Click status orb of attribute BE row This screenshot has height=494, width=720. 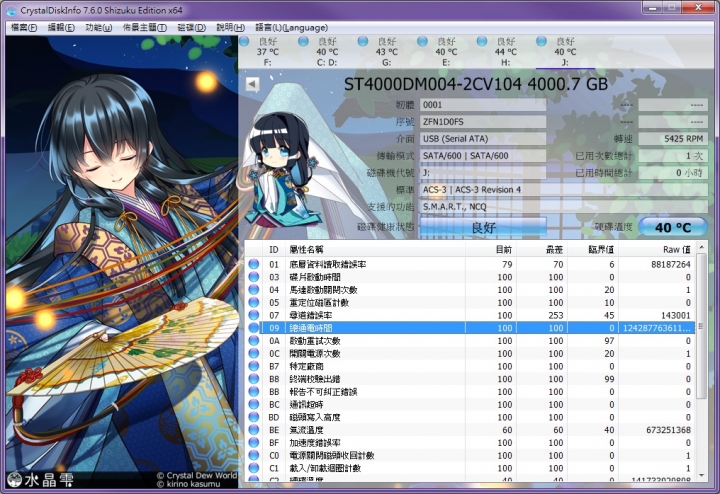(253, 430)
